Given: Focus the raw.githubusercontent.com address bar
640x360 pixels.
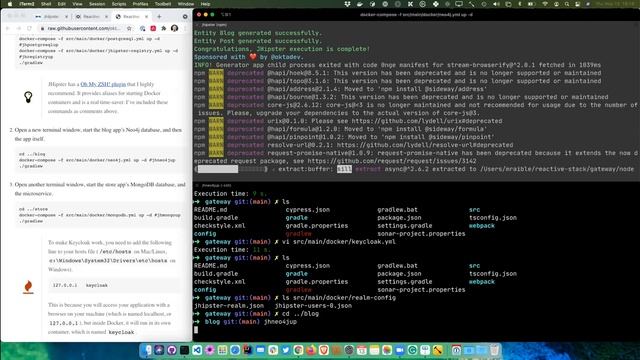Looking at the screenshot, I should 84,29.
